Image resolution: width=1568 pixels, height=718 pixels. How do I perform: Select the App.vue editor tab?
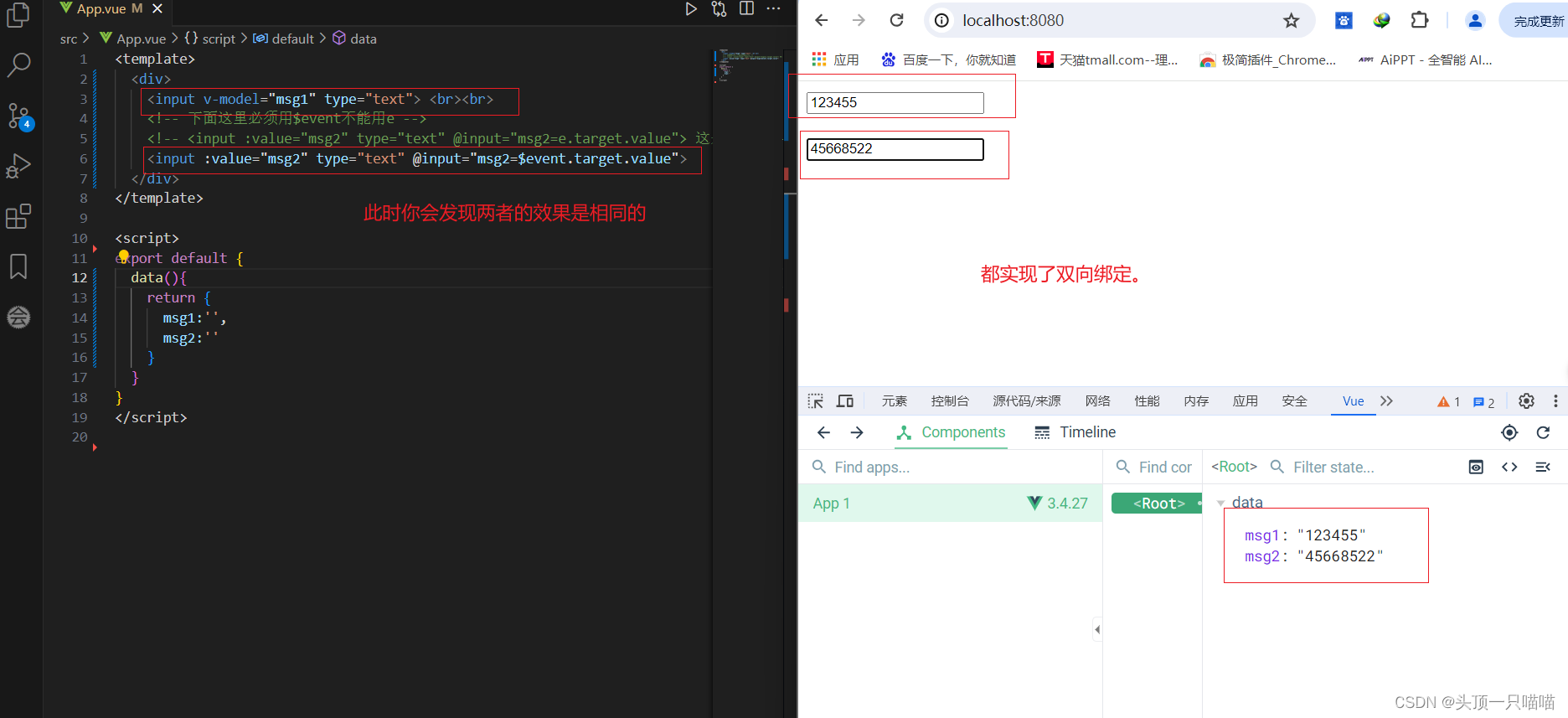tap(101, 8)
